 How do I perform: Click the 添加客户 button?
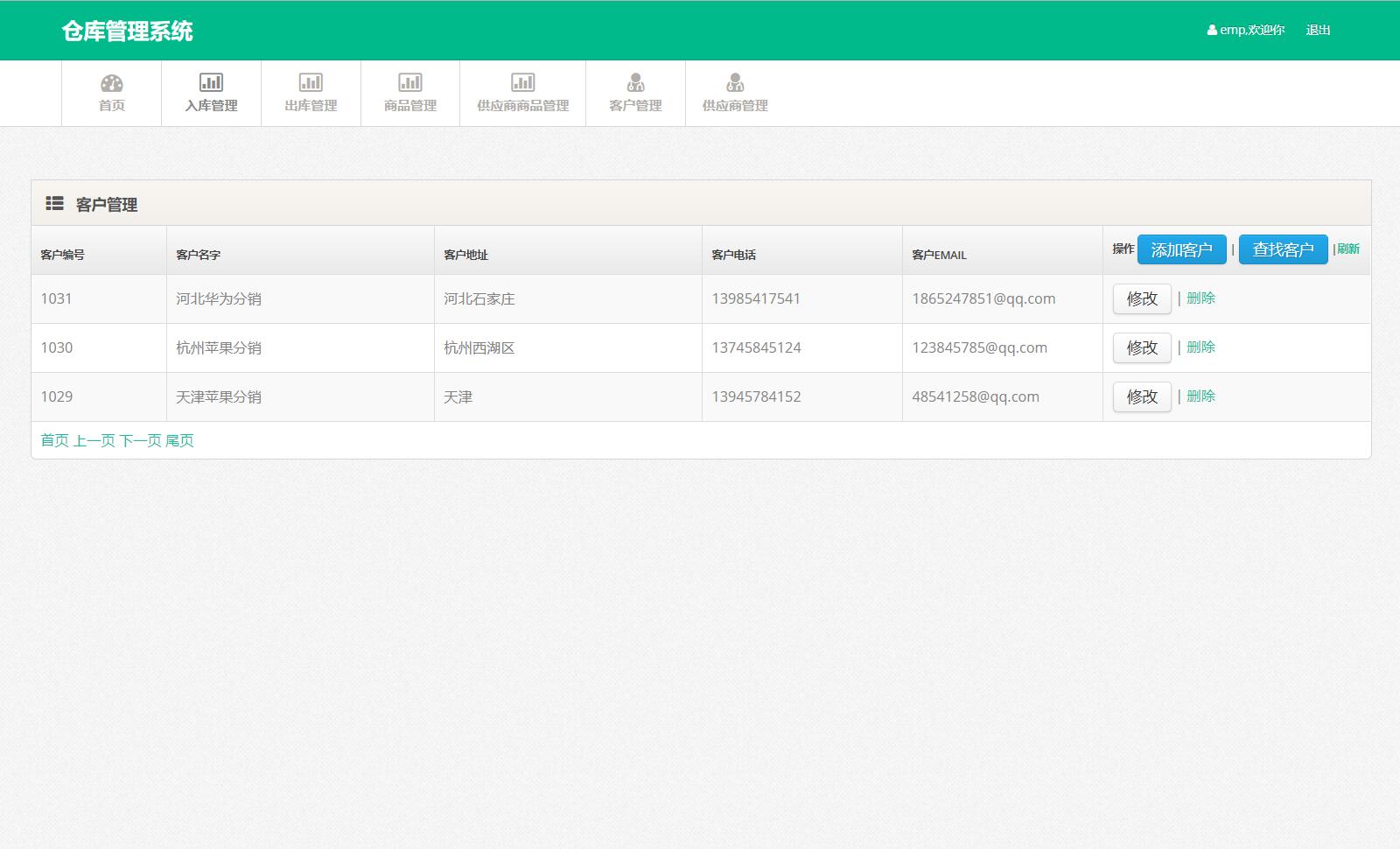[x=1181, y=249]
